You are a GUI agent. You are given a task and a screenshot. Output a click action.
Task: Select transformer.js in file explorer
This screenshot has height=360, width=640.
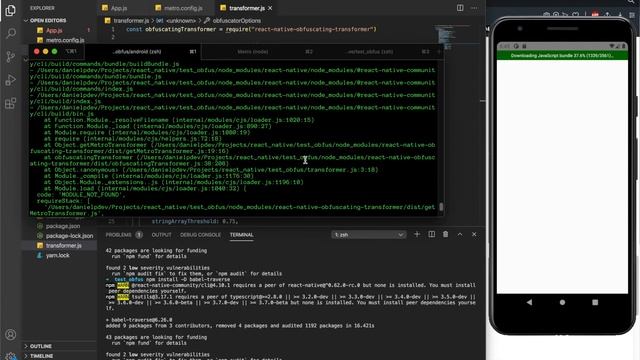63,245
